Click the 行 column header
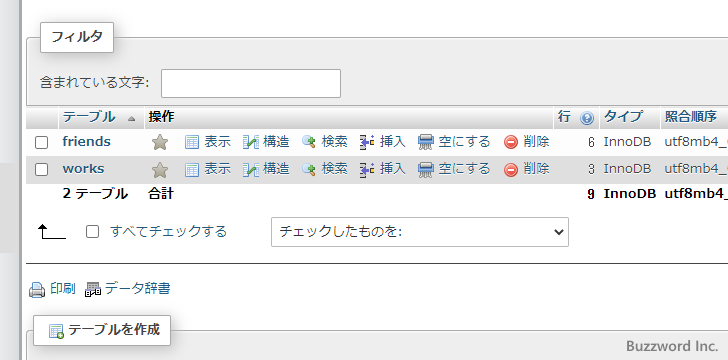728x360 pixels. pos(564,117)
